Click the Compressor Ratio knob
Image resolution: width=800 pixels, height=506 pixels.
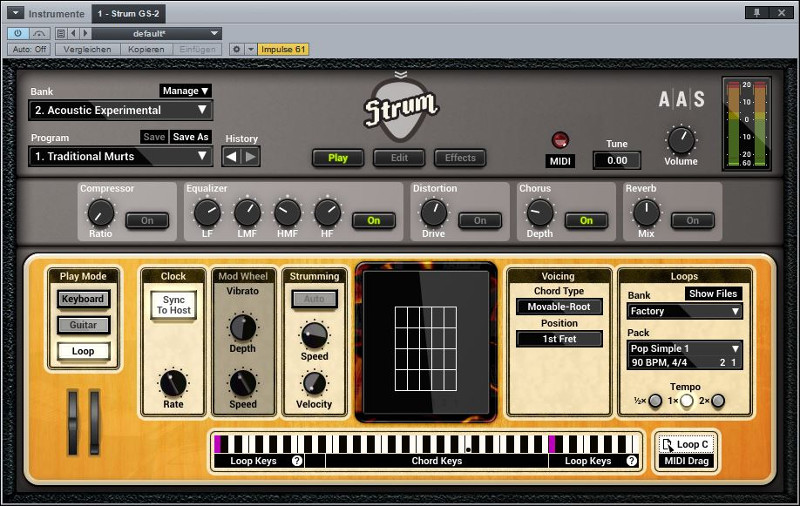[x=101, y=213]
